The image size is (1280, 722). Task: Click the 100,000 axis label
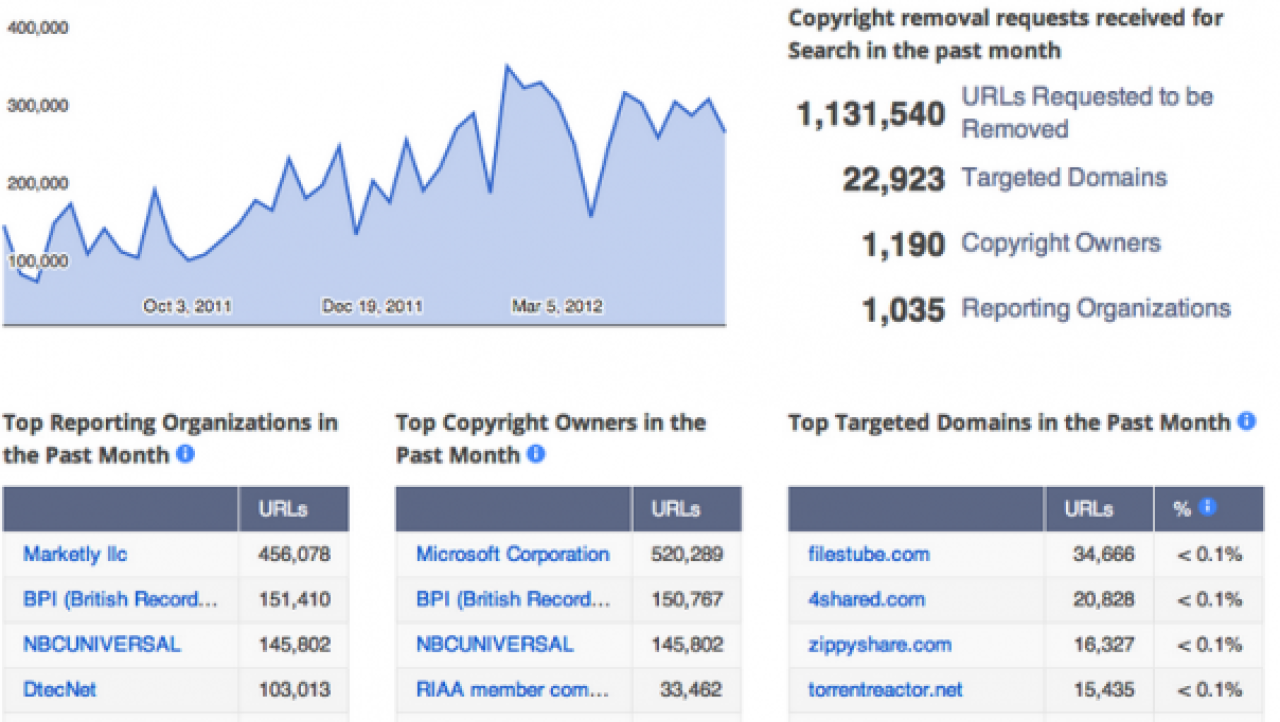37,261
